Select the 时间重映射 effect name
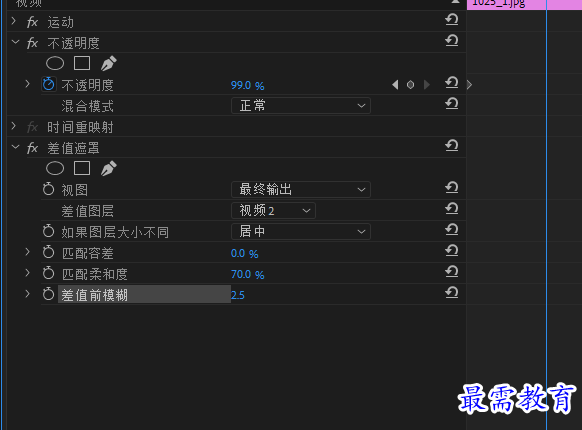Image resolution: width=582 pixels, height=430 pixels. tap(80, 127)
